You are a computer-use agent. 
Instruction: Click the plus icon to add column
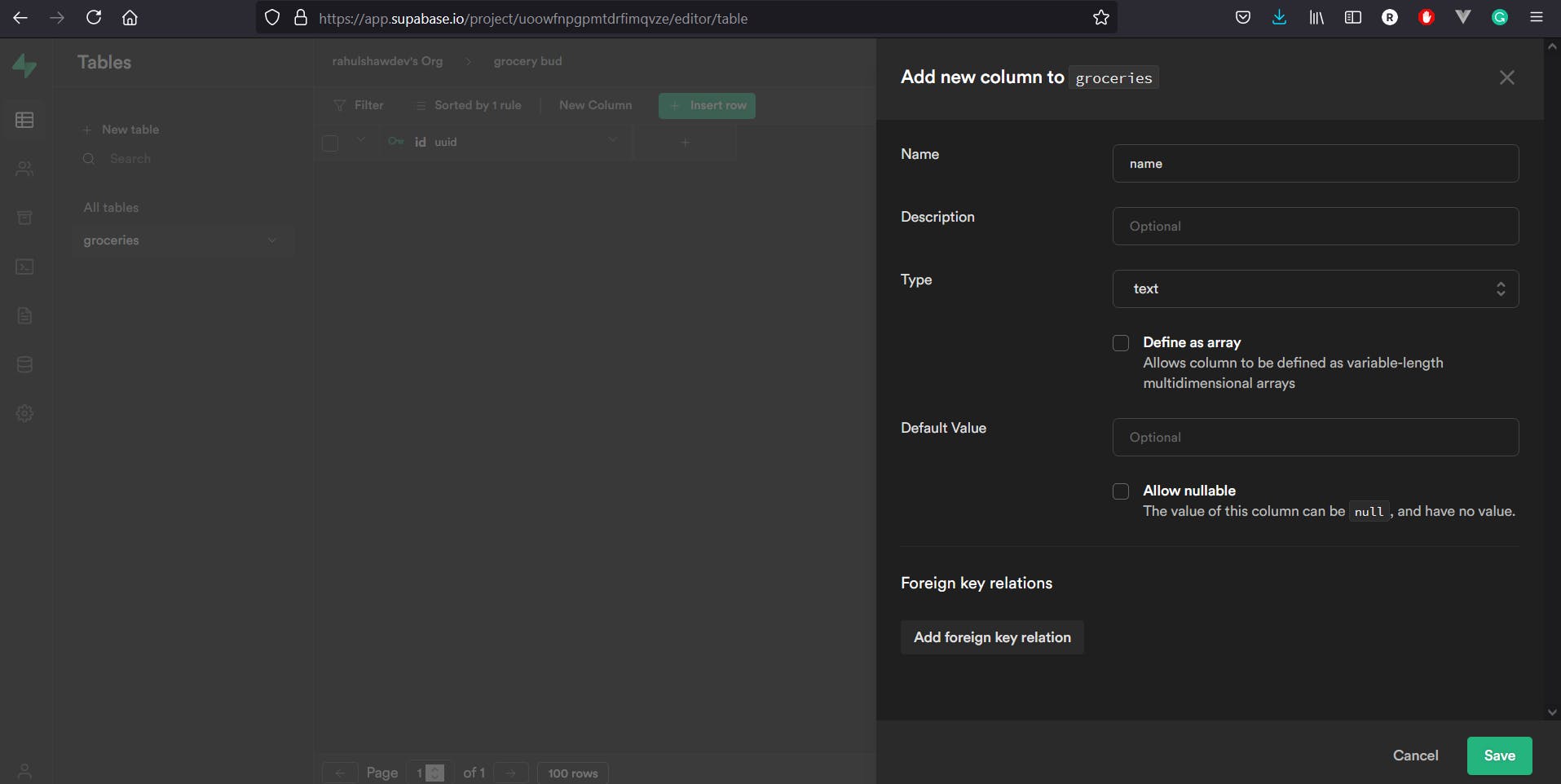pos(686,142)
